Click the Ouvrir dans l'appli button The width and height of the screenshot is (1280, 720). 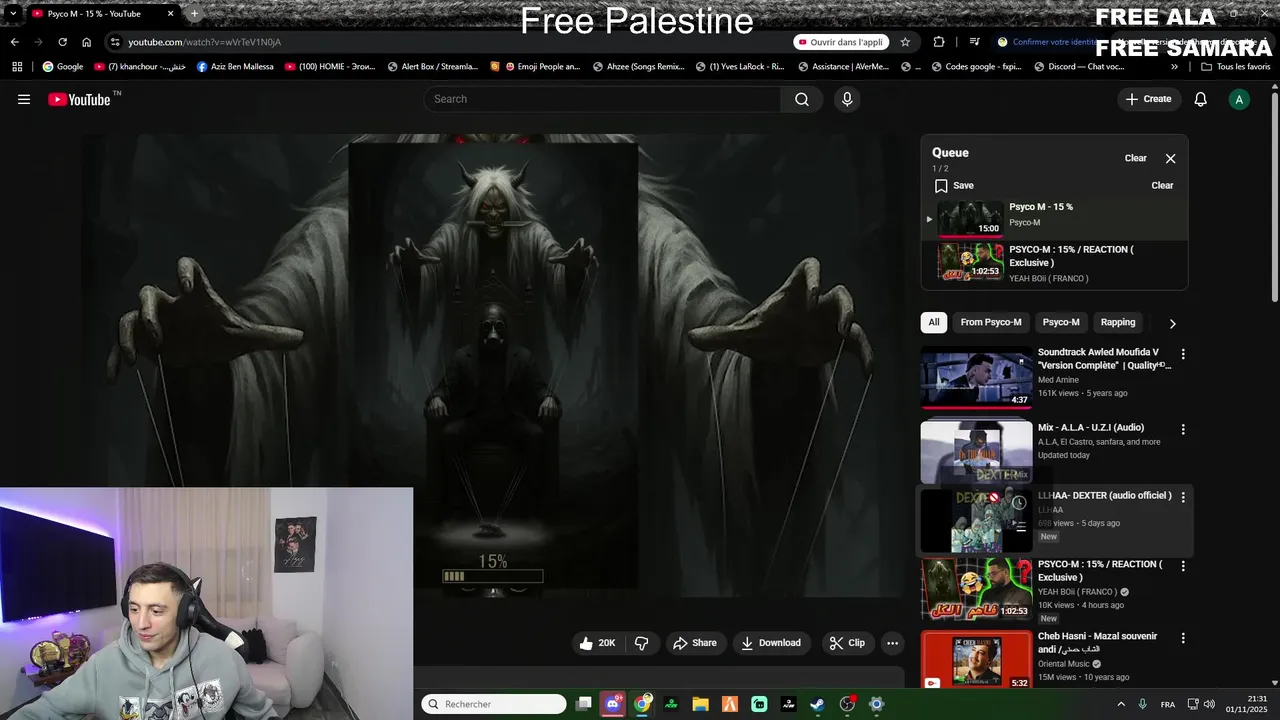tap(841, 42)
